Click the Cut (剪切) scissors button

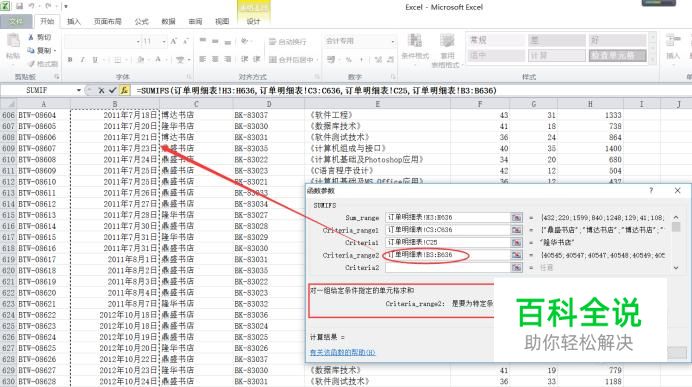[40, 38]
